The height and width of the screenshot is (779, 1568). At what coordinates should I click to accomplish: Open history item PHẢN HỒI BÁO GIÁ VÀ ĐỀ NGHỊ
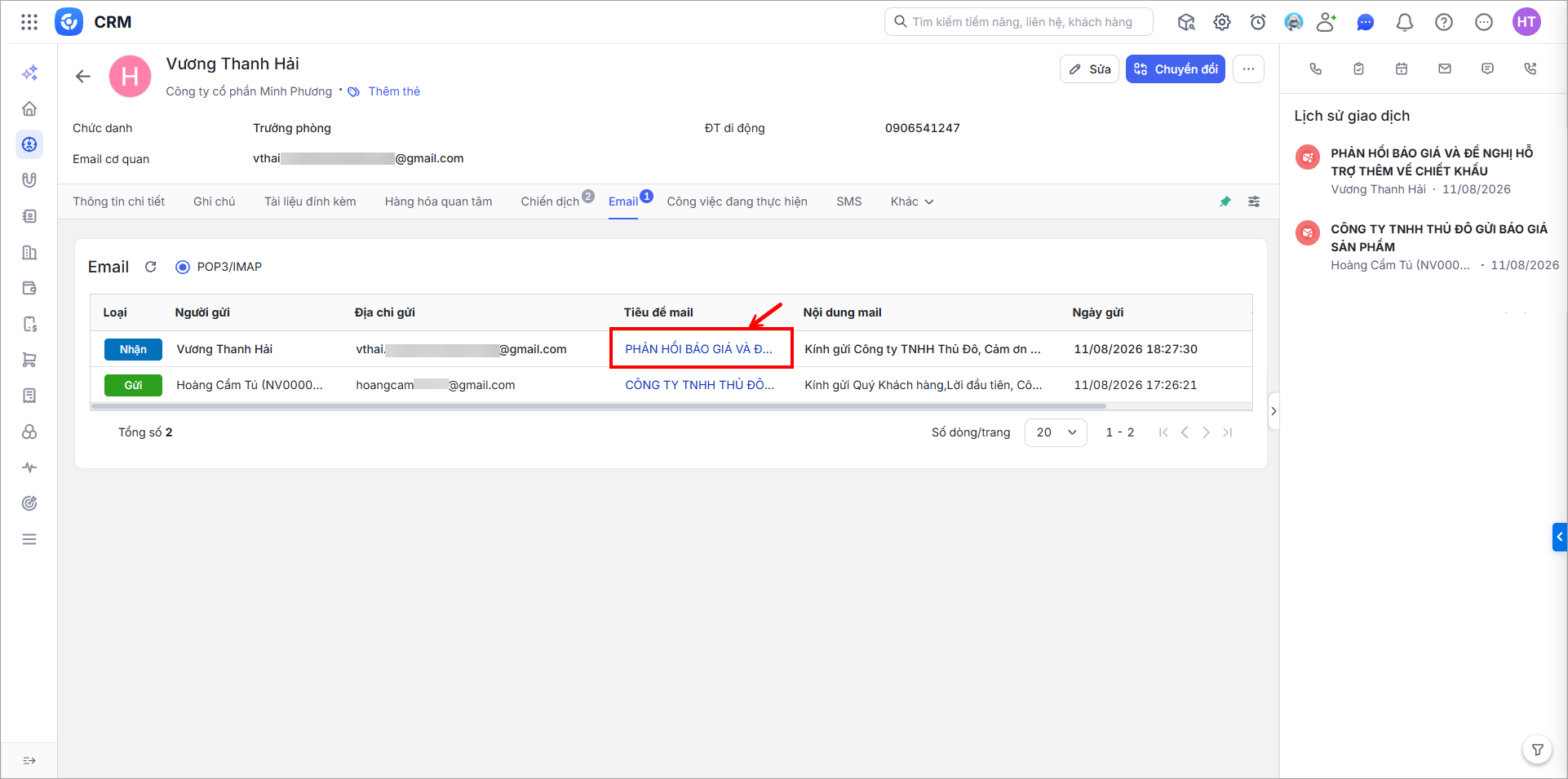(x=1432, y=162)
